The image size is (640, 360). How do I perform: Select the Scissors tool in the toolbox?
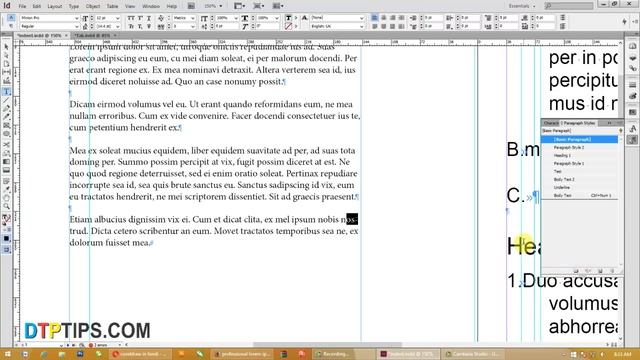(7, 144)
